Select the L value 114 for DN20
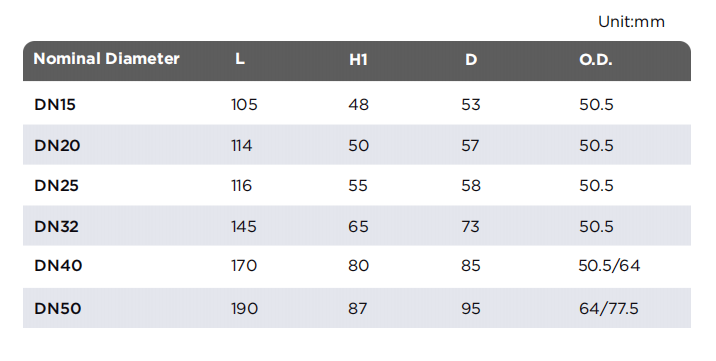716x361 pixels. tap(242, 146)
